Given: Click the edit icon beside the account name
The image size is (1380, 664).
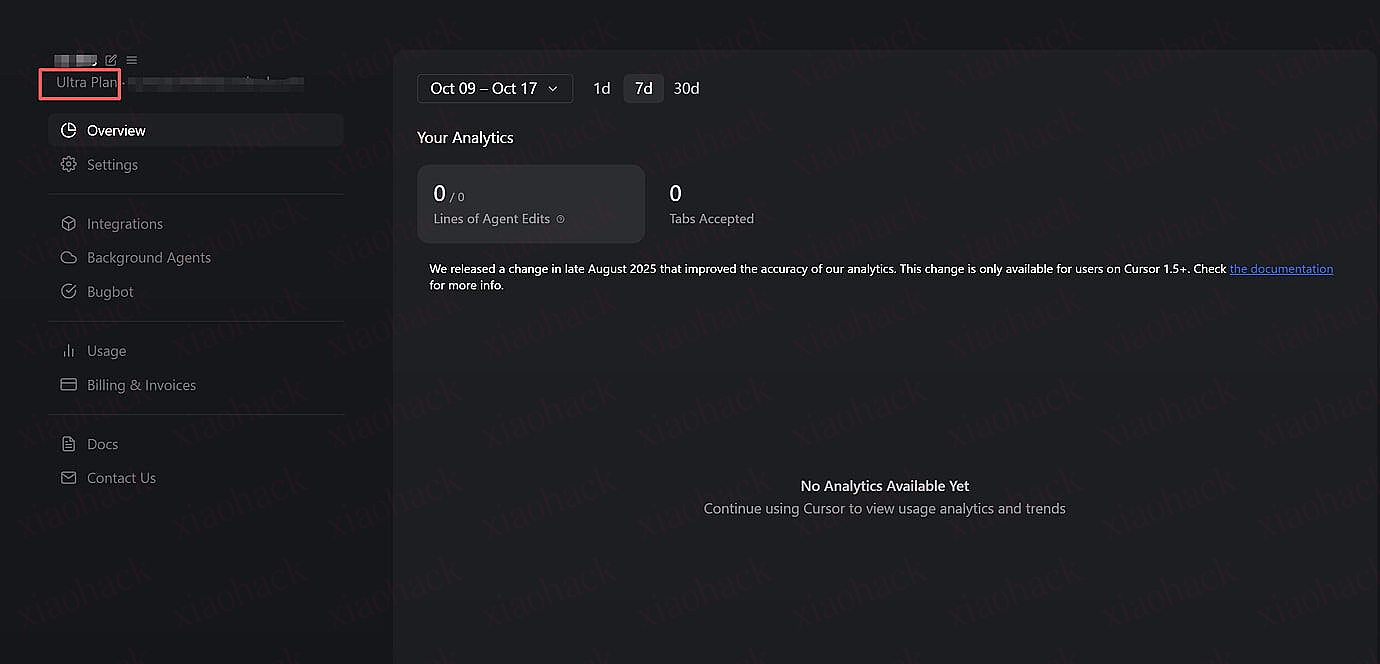Looking at the screenshot, I should (x=111, y=60).
